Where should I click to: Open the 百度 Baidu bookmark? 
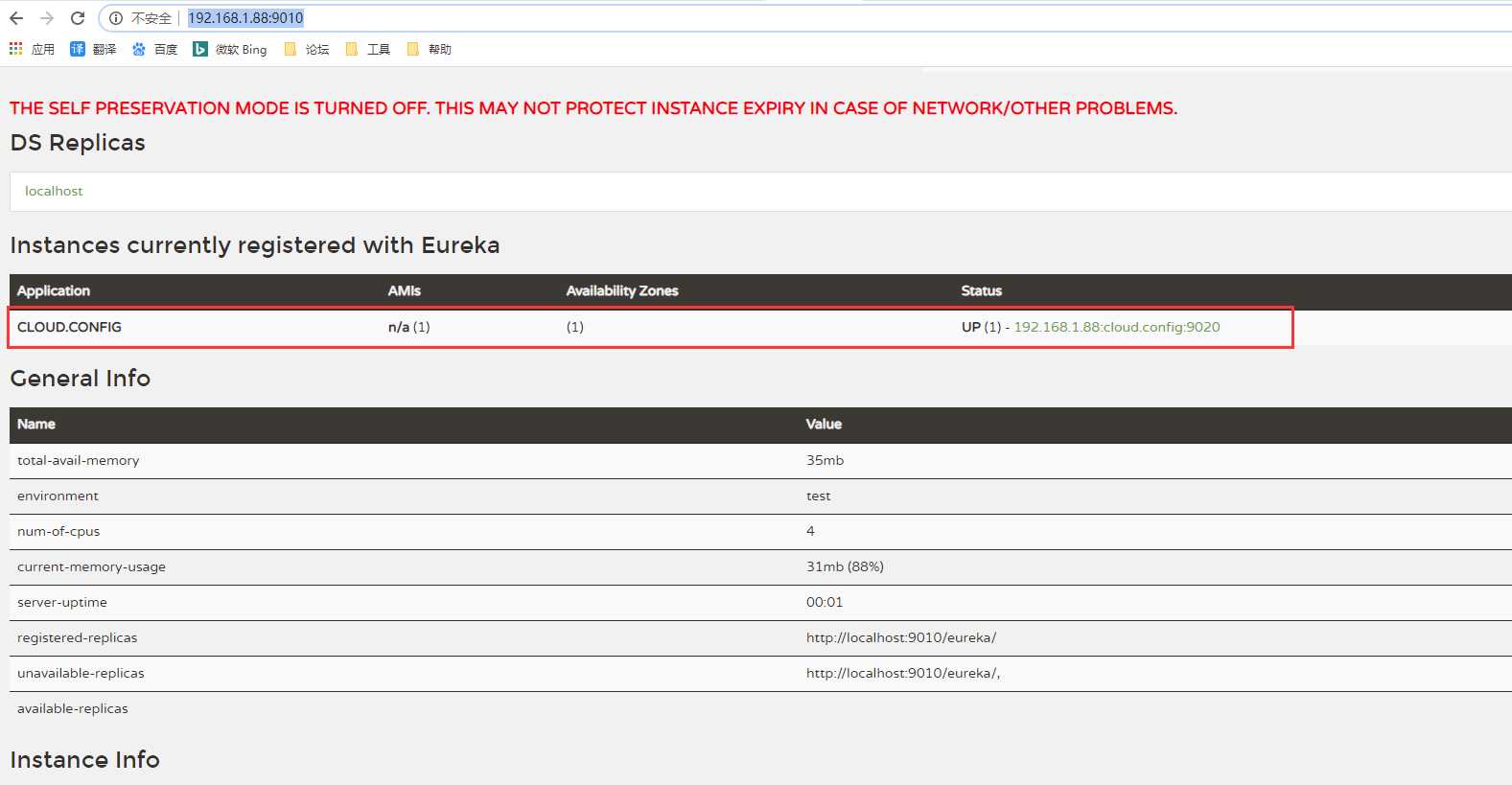pos(154,49)
